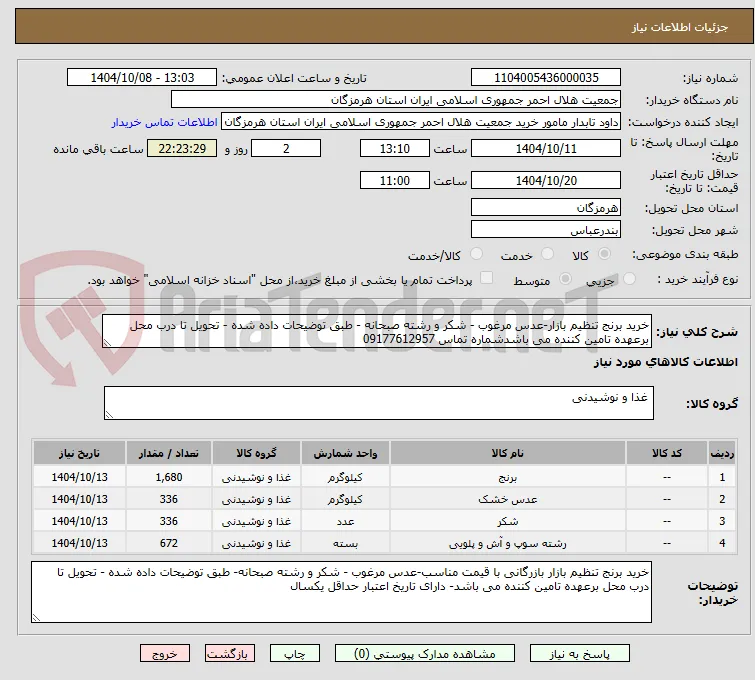Select the عدس خشک item name cell
This screenshot has width=755, height=680.
click(x=508, y=499)
